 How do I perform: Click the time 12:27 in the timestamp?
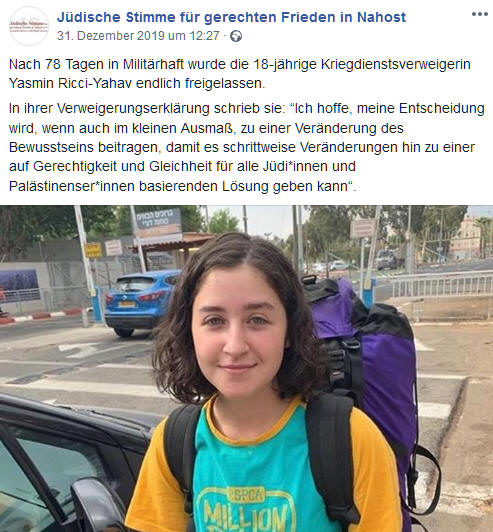(205, 36)
